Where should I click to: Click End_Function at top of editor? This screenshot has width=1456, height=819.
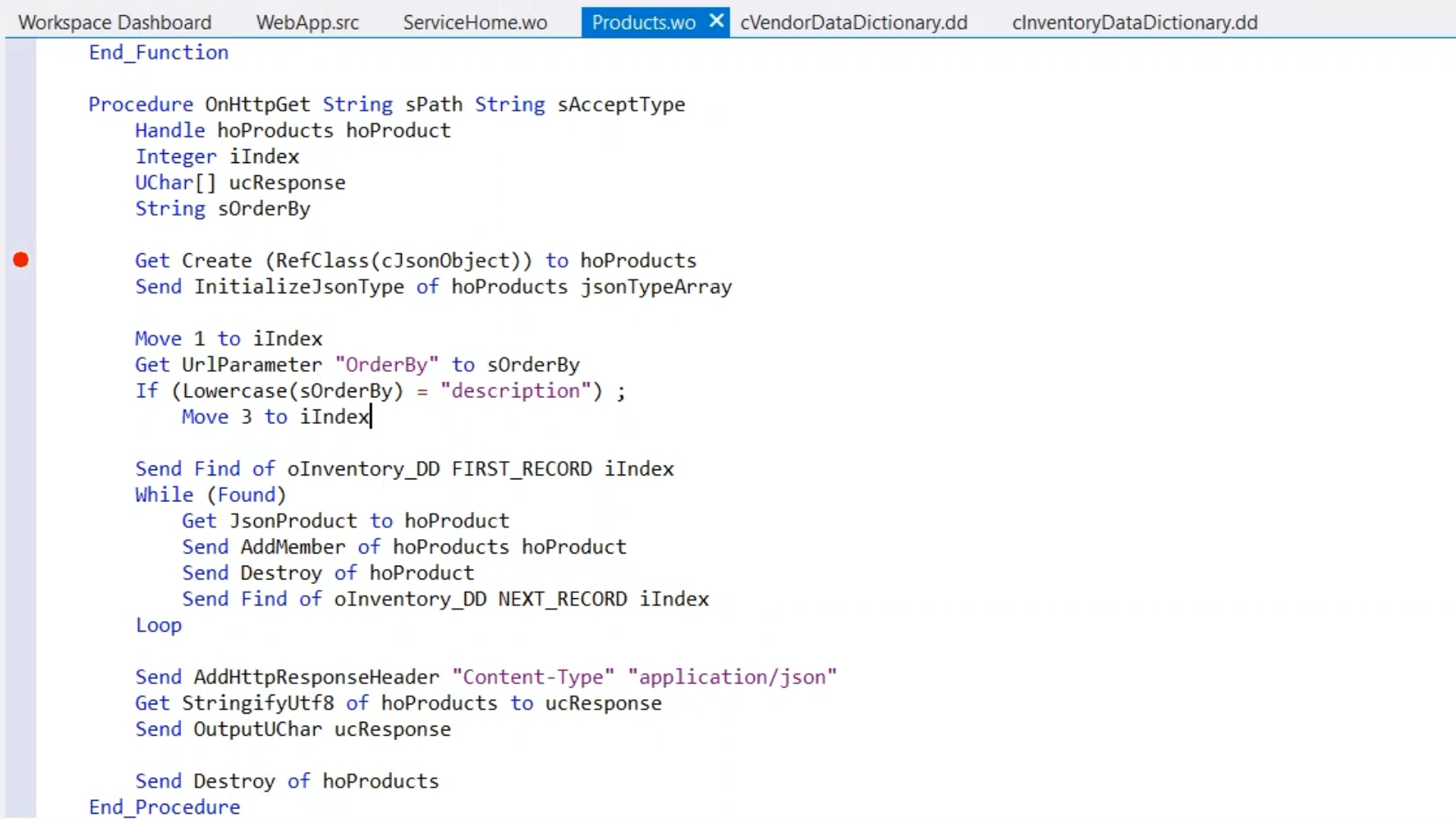[x=158, y=53]
